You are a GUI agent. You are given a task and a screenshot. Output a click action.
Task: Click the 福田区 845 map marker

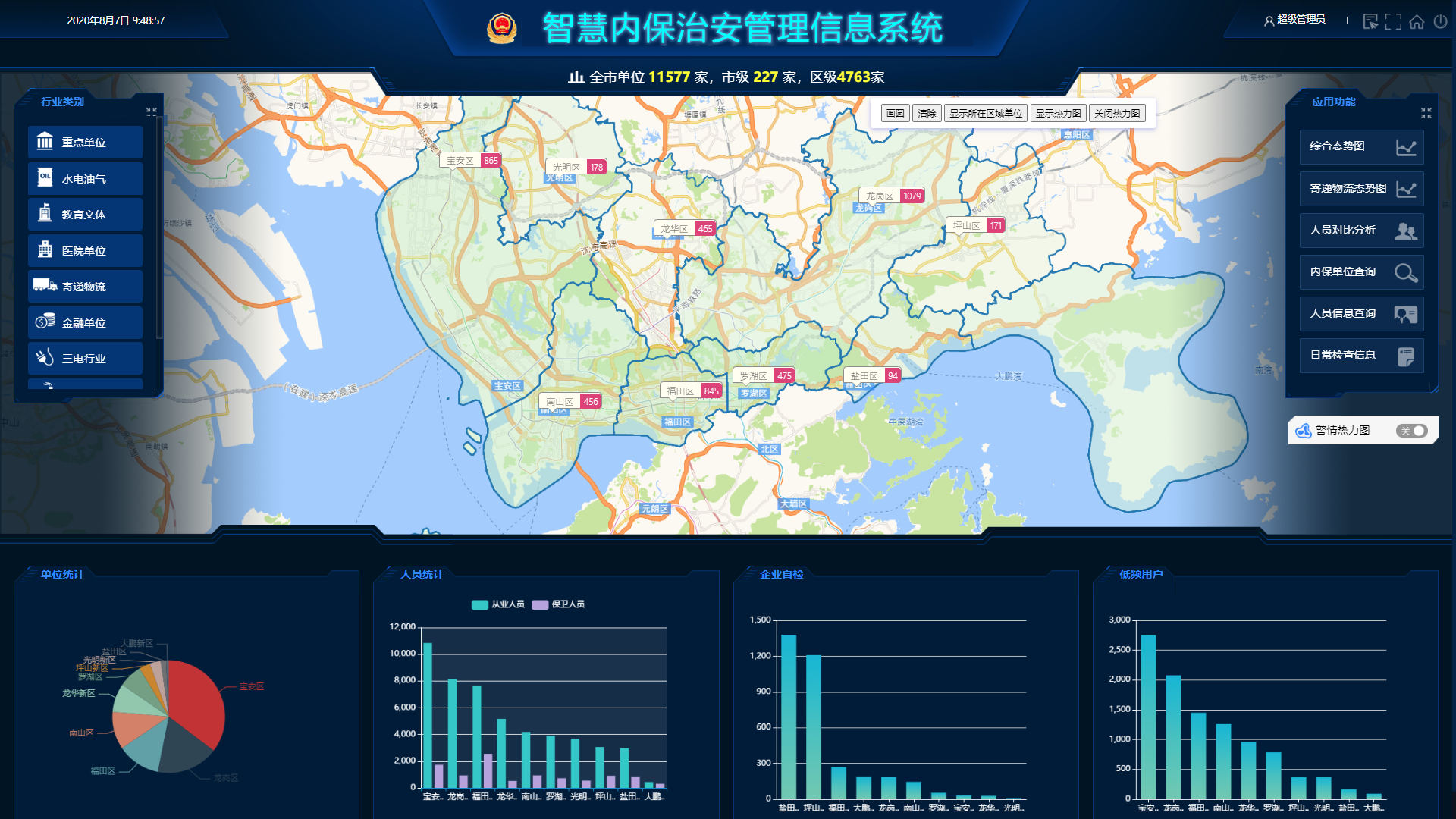coord(691,391)
